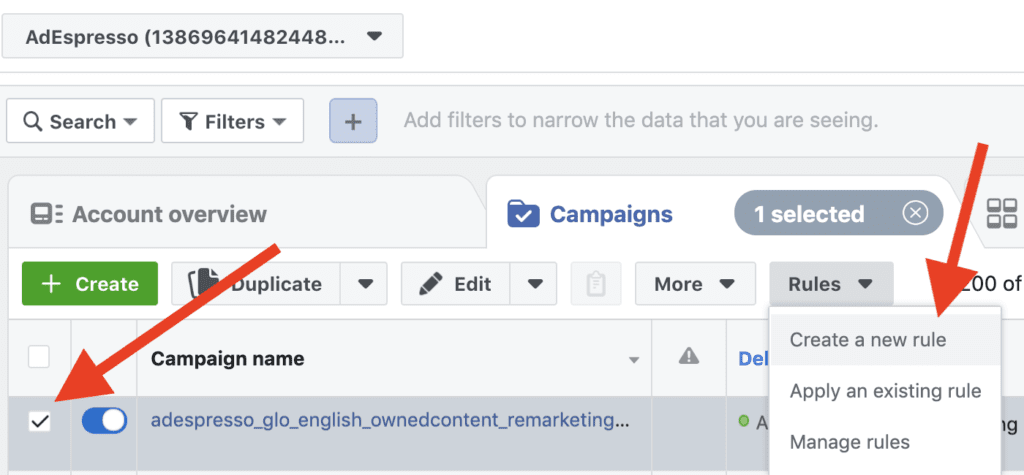The height and width of the screenshot is (475, 1024).
Task: Turn off the campaign's blue toggle switch
Action: pyautogui.click(x=104, y=421)
